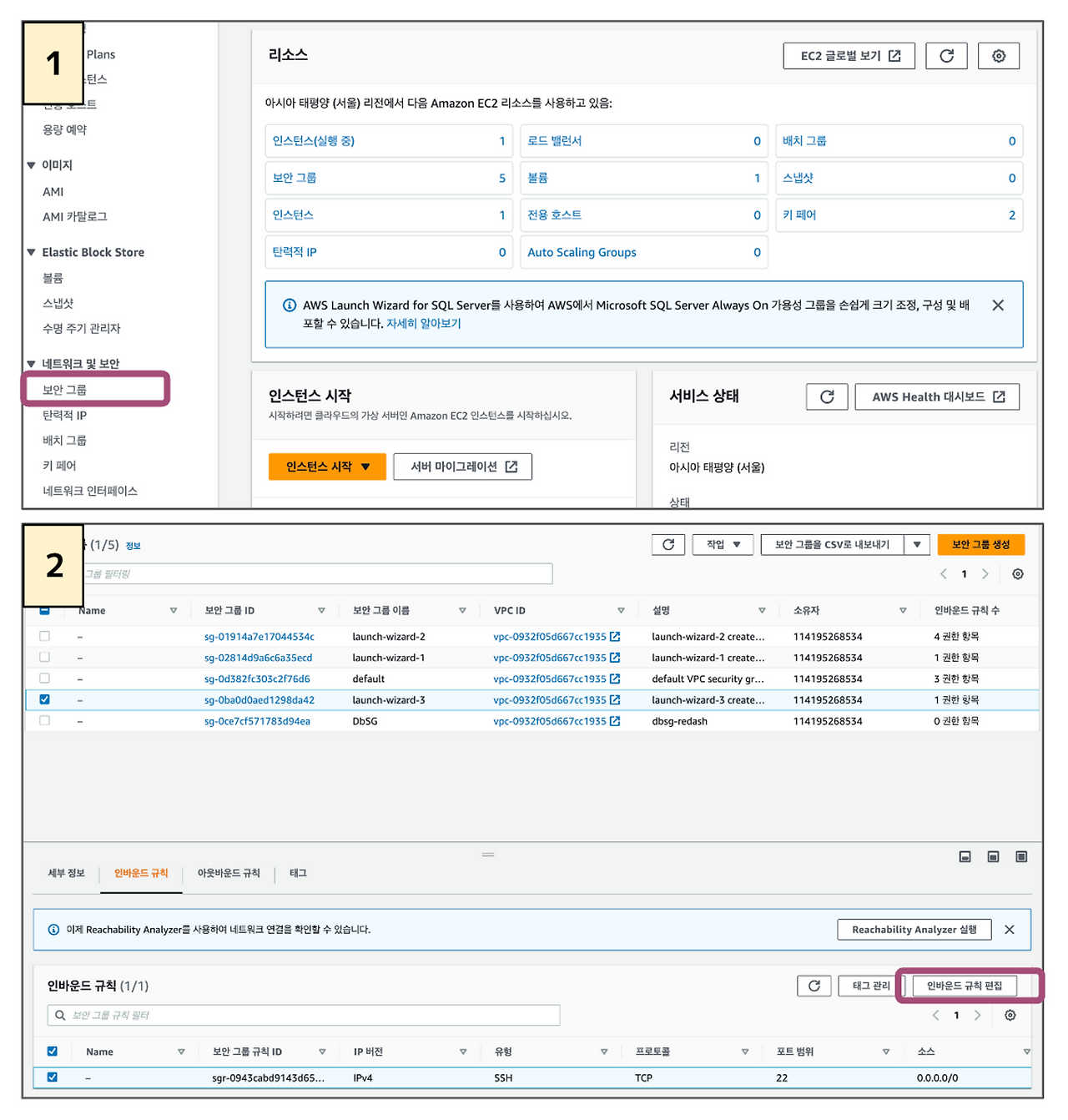Open 인바운드 규칙 table preferences gear
This screenshot has width=1068, height=1120.
tap(1010, 1016)
